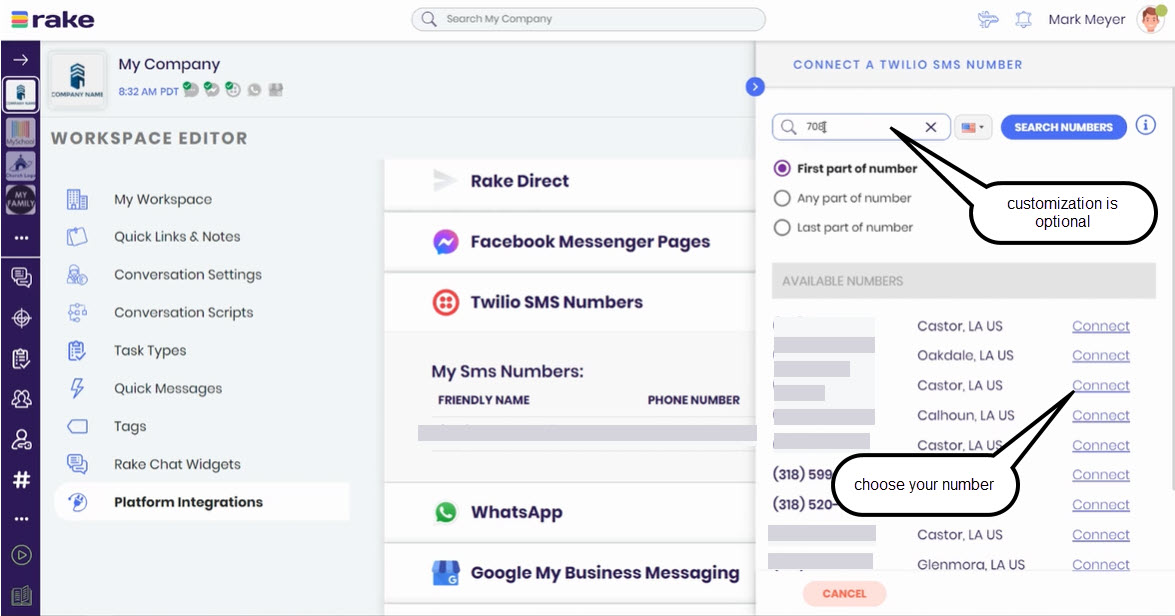Viewport: 1175px width, 616px height.
Task: Select Platform Integrations menu item
Action: click(202, 502)
